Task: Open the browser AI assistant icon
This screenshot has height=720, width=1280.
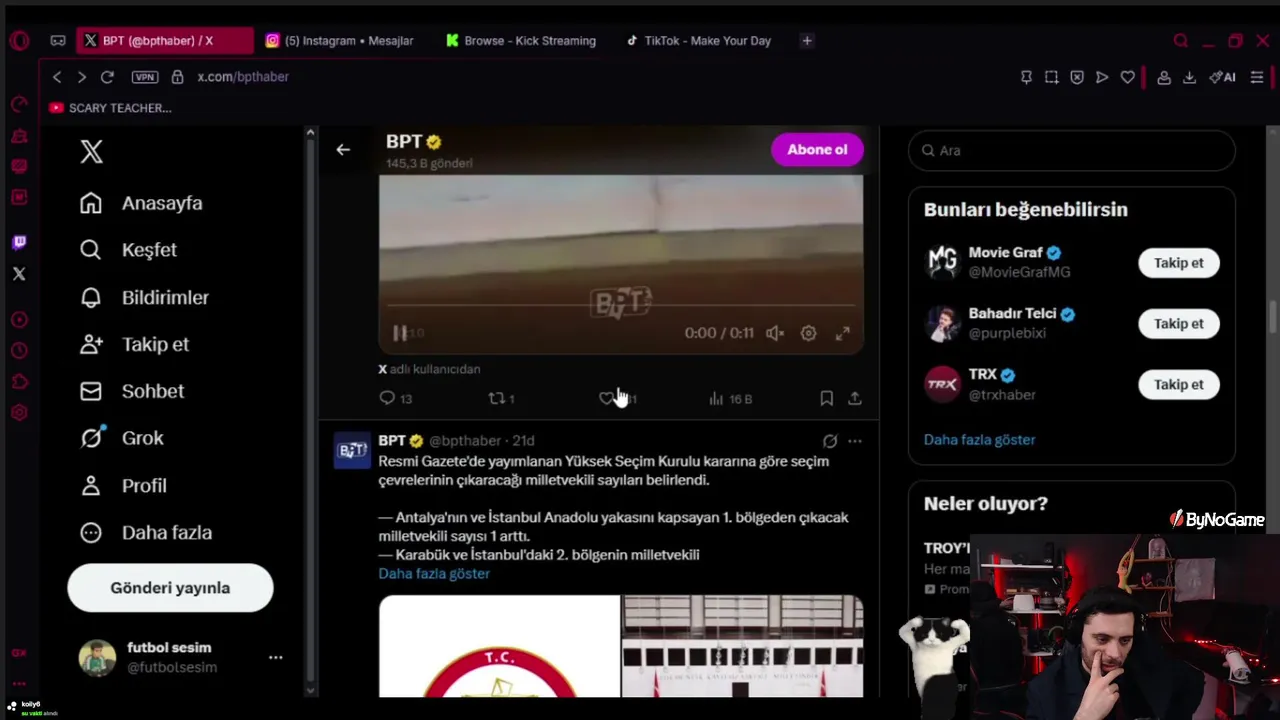Action: [1222, 77]
